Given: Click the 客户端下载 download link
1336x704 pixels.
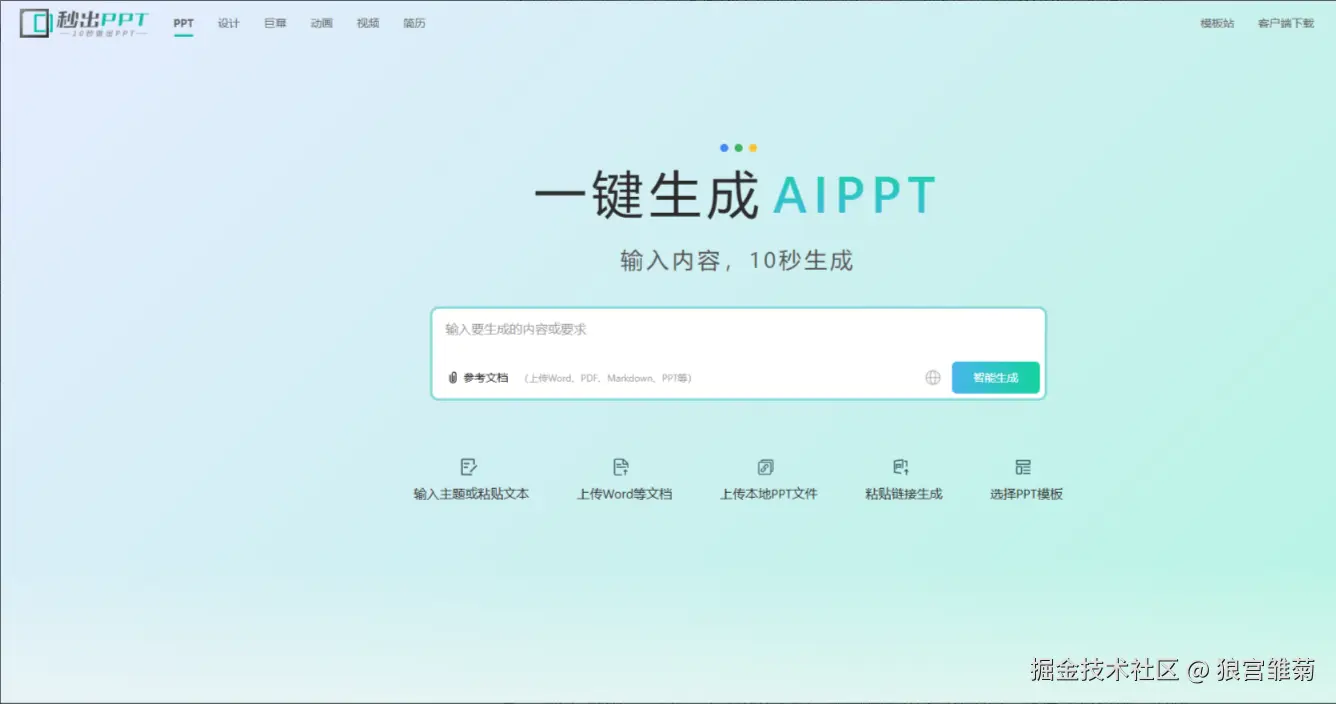Looking at the screenshot, I should click(1286, 22).
